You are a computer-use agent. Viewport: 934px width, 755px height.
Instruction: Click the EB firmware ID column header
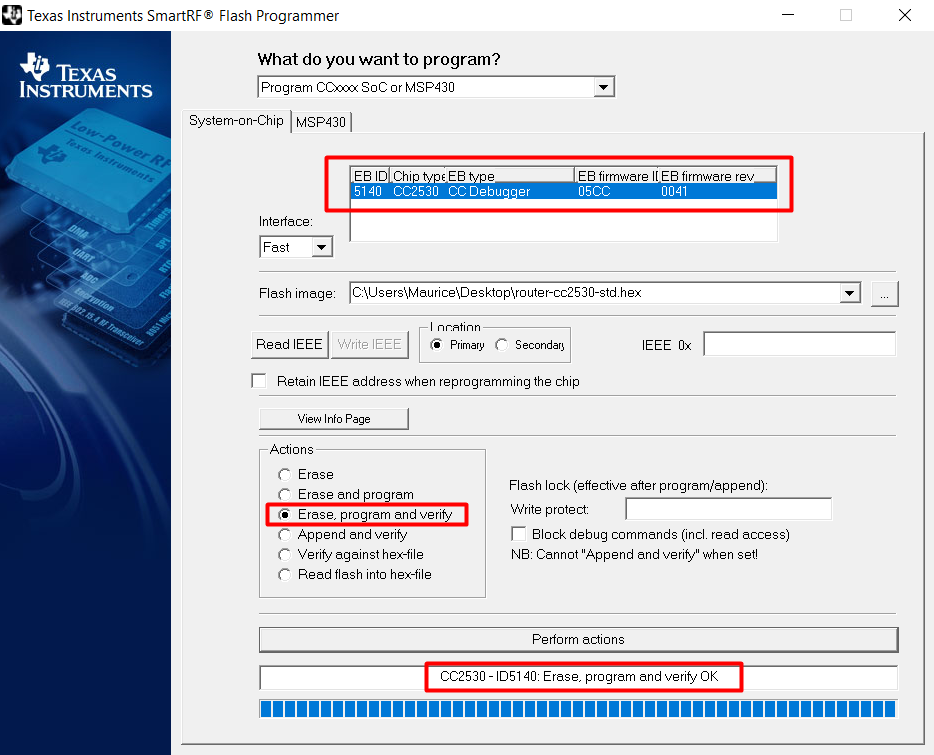tap(617, 176)
